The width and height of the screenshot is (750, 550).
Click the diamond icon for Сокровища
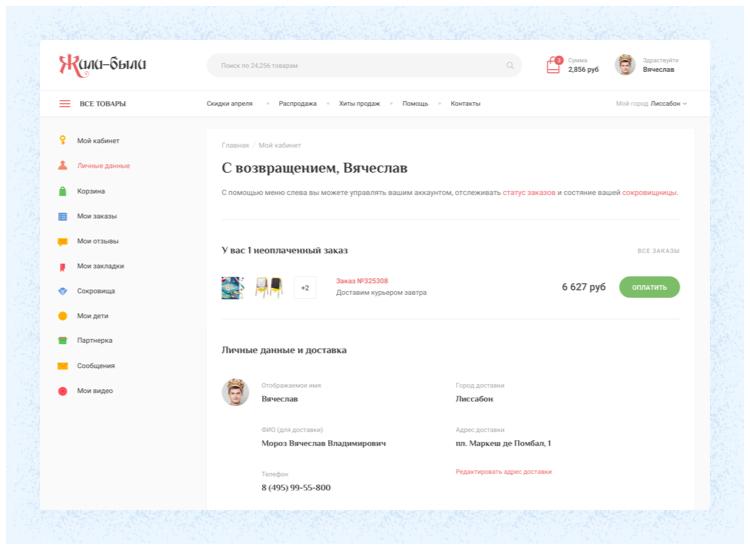point(62,291)
